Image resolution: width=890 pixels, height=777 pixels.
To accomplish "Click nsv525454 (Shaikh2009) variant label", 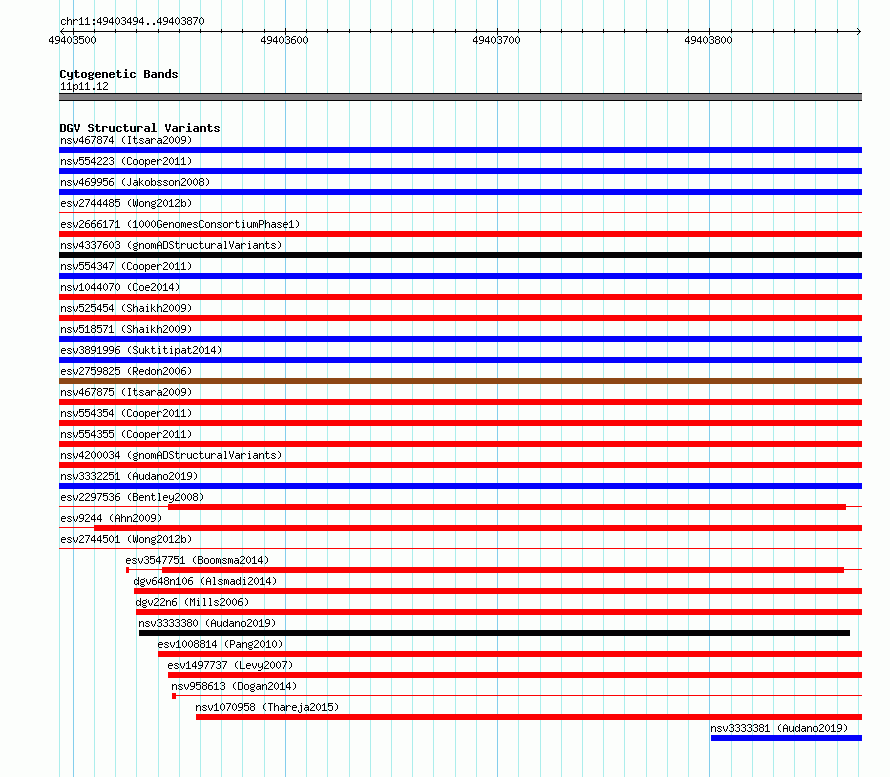I will pyautogui.click(x=126, y=308).
